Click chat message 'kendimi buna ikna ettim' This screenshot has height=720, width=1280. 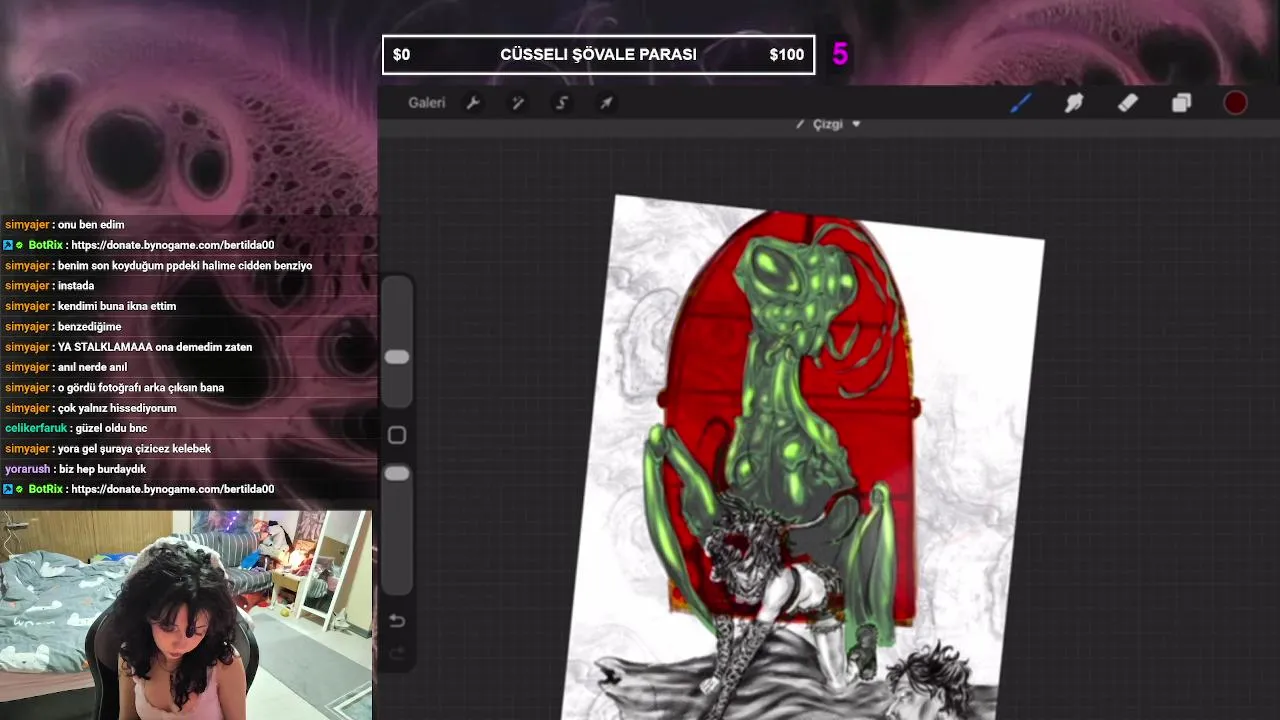point(117,306)
